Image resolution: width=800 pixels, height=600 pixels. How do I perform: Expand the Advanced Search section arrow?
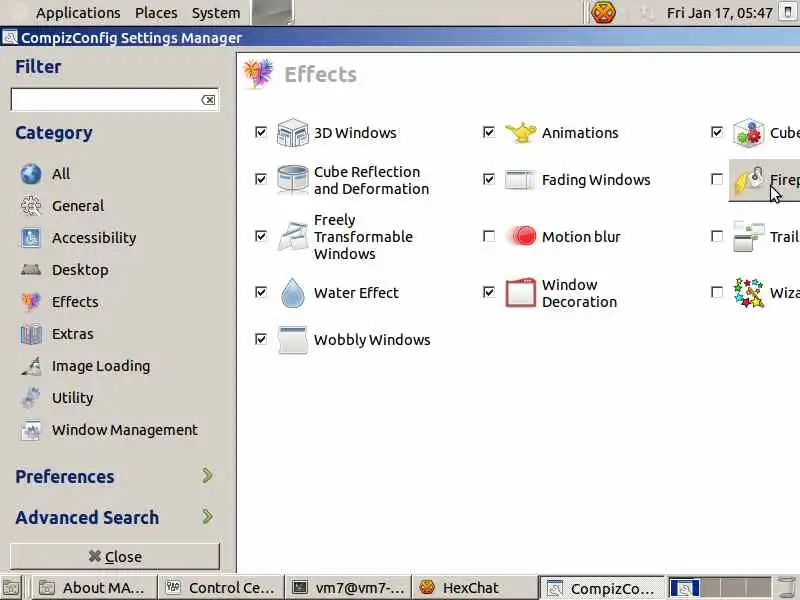207,517
